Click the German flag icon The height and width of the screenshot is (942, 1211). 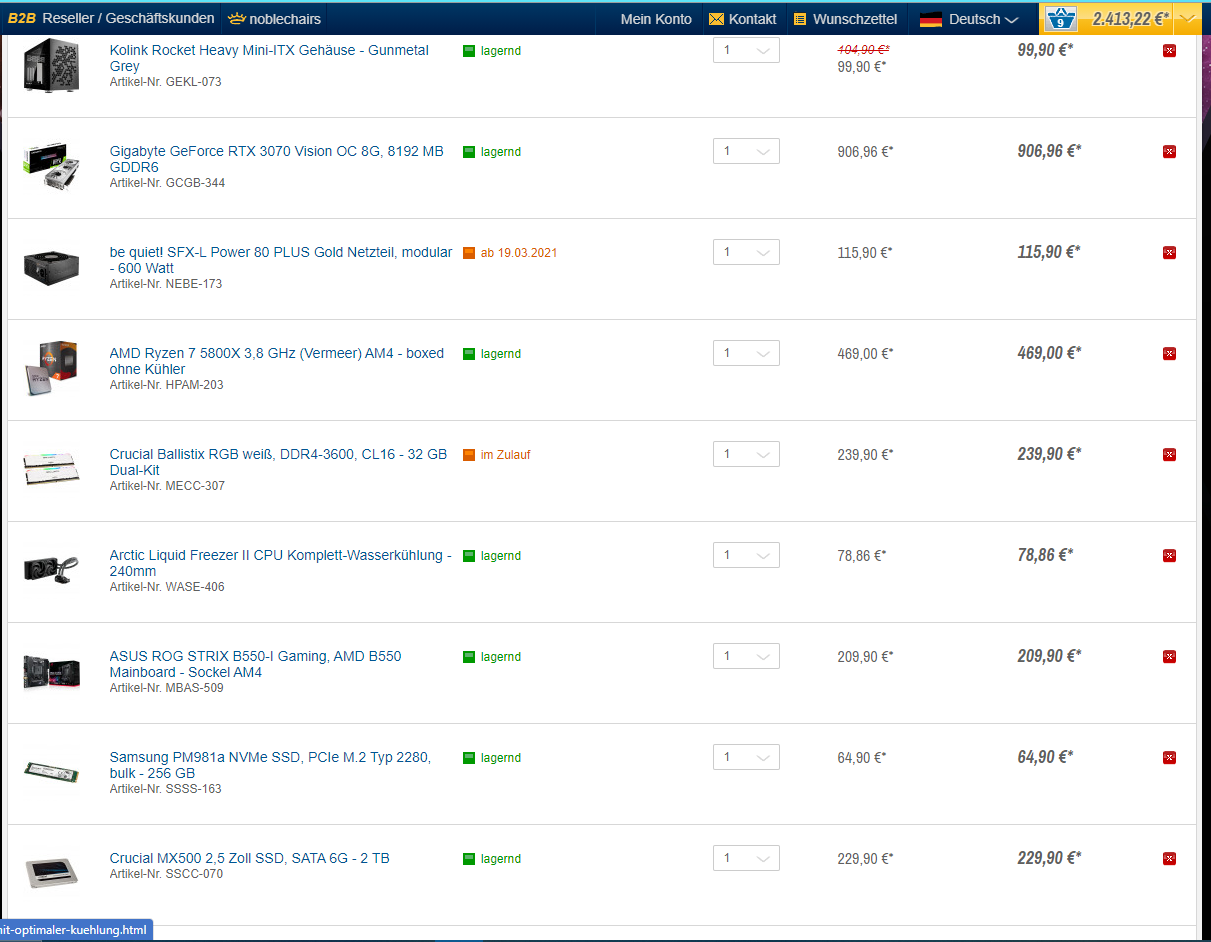click(931, 19)
